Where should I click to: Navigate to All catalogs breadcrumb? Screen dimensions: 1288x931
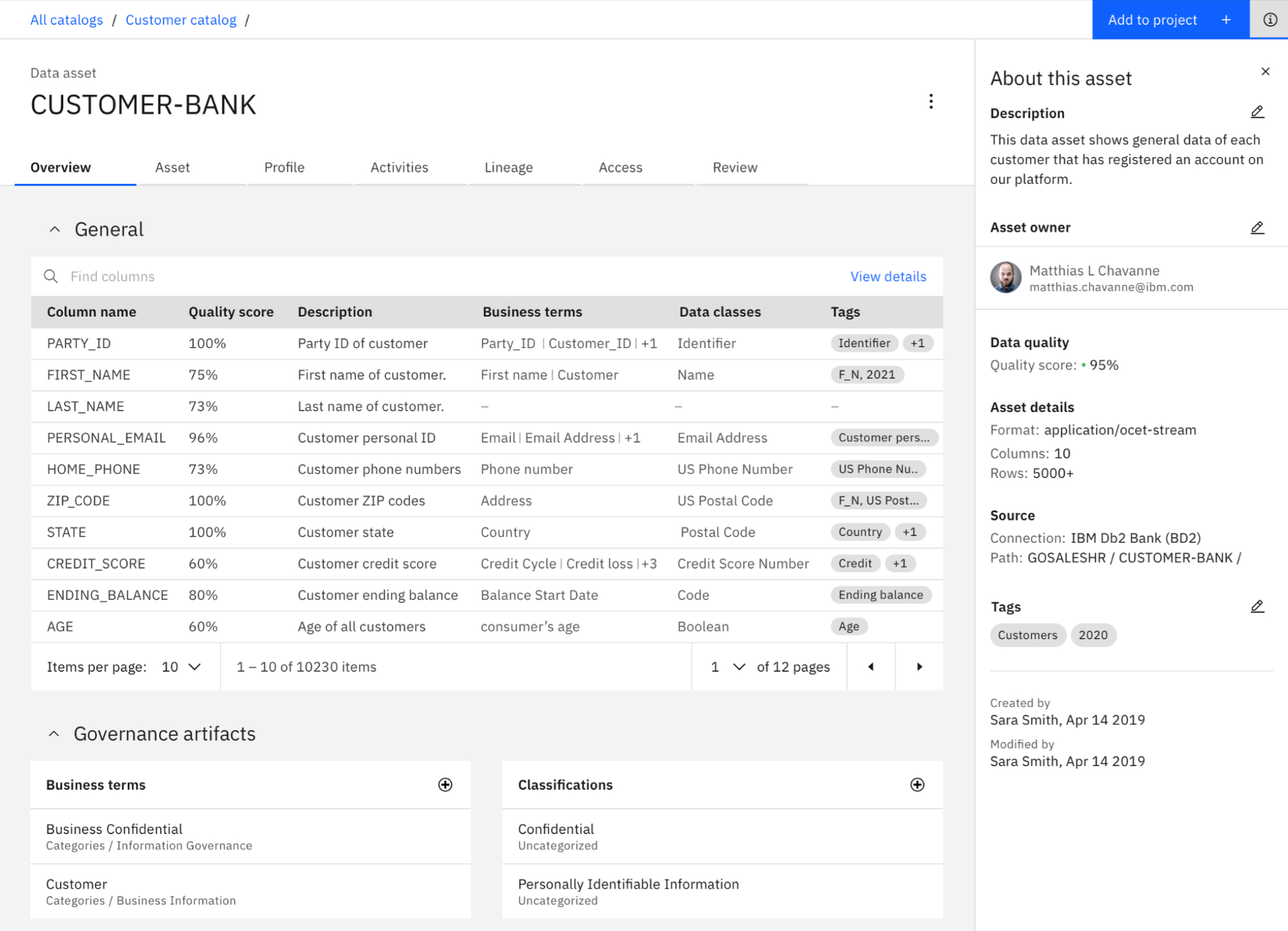[x=66, y=19]
